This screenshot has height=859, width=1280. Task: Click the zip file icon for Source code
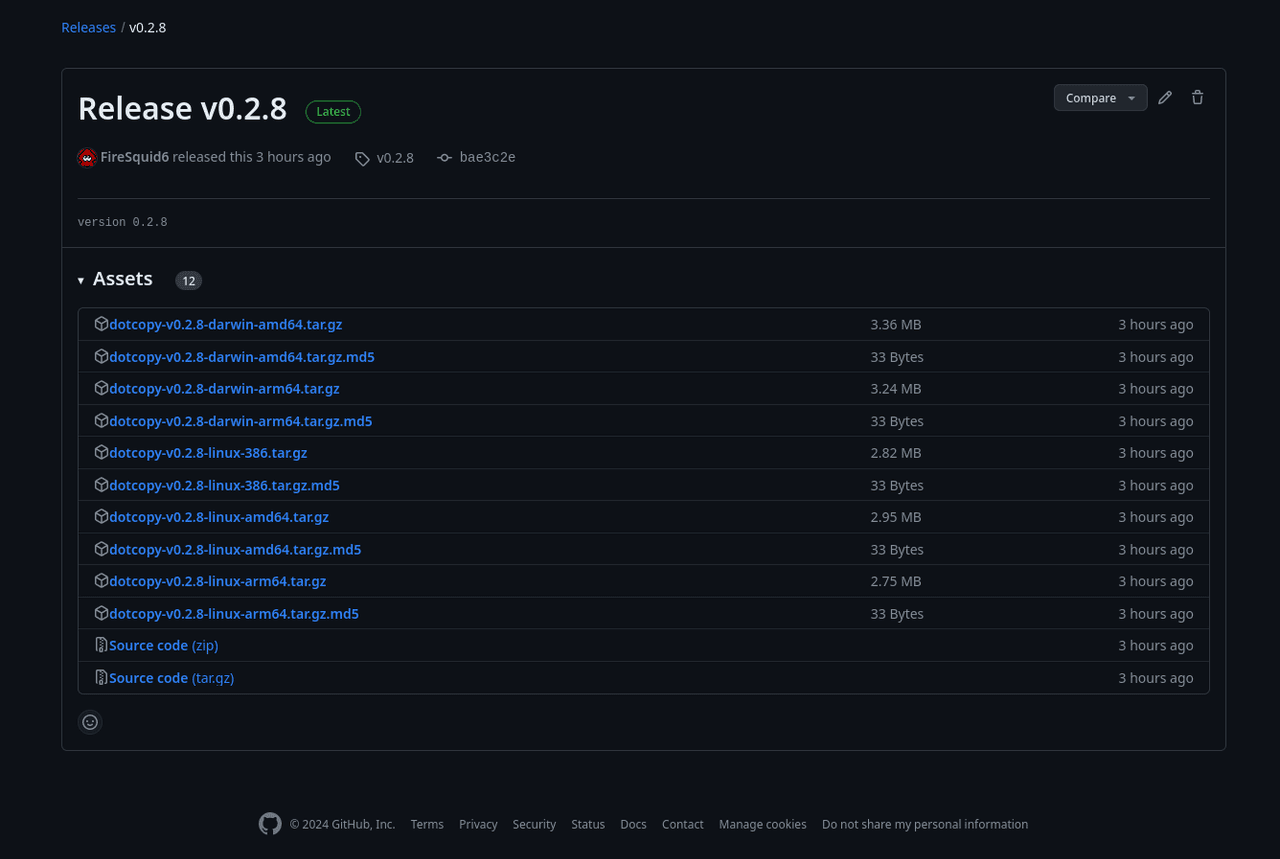(101, 645)
